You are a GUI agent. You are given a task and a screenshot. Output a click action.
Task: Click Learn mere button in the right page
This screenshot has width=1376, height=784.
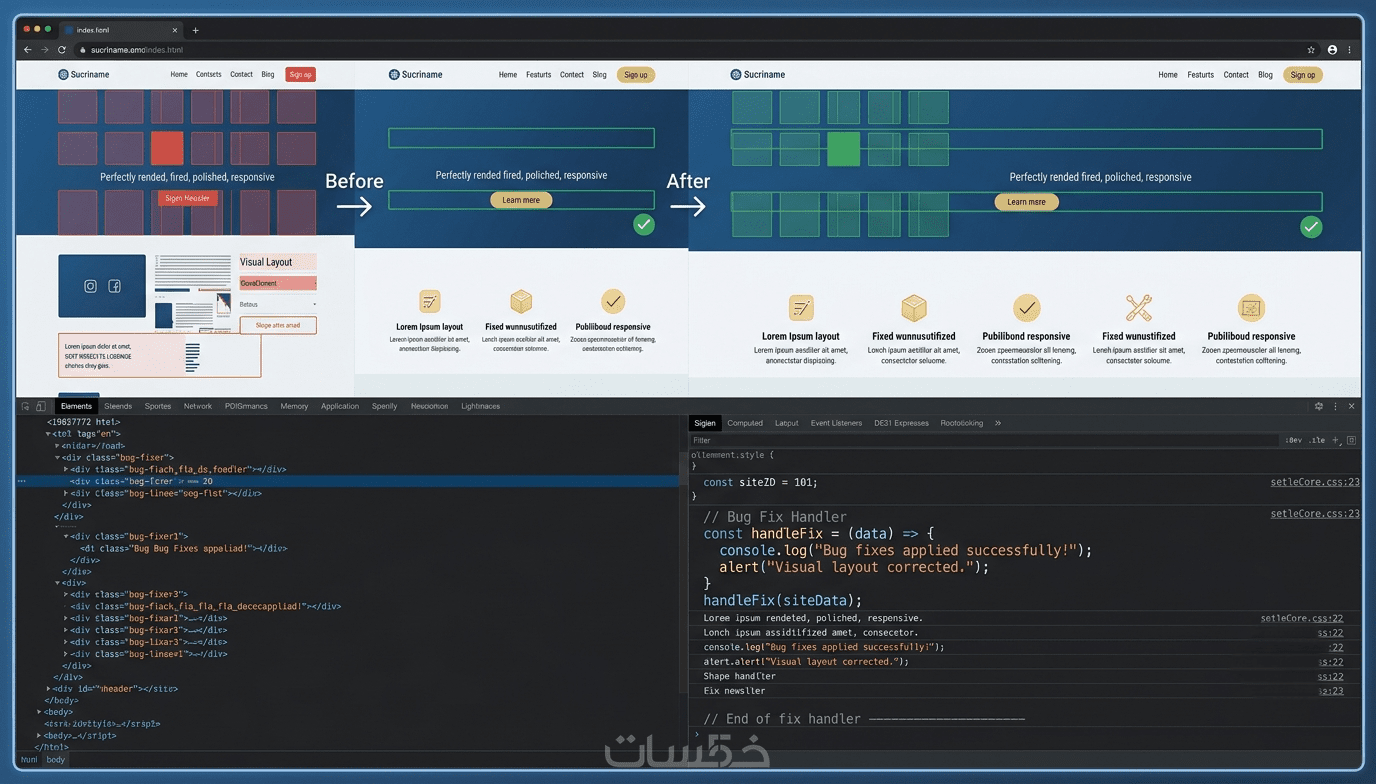pos(1026,202)
